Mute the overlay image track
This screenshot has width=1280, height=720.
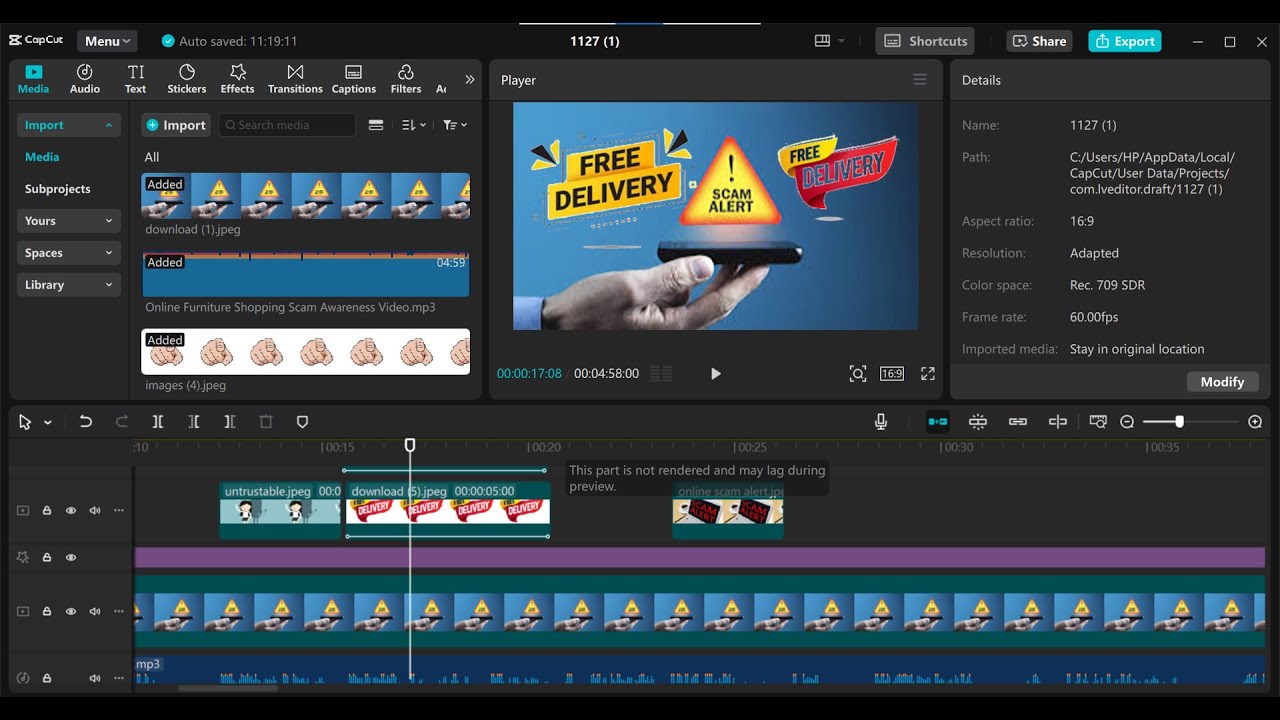95,511
